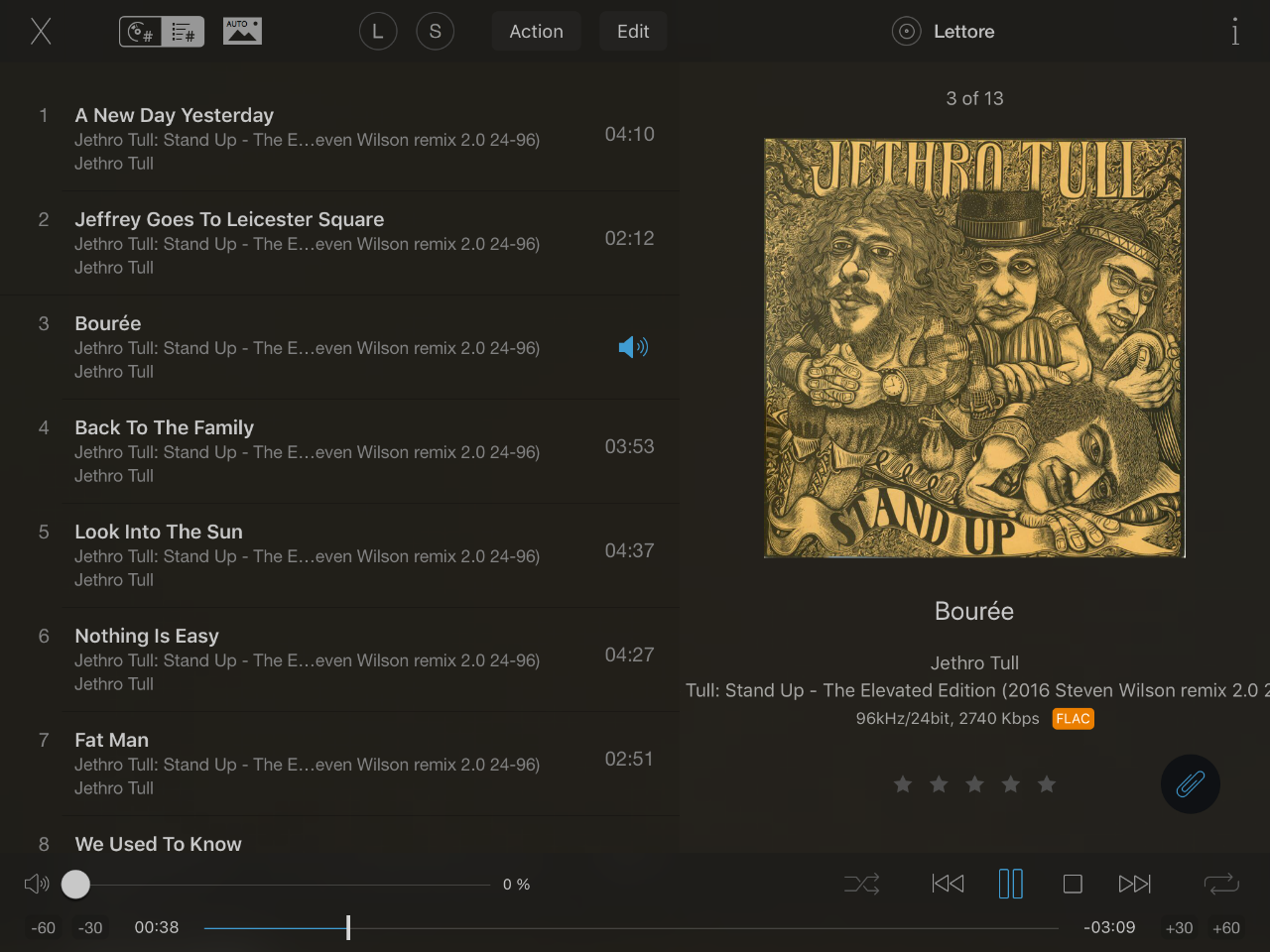The height and width of the screenshot is (952, 1270).
Task: Click the 3 of 13 track counter
Action: coord(975,98)
